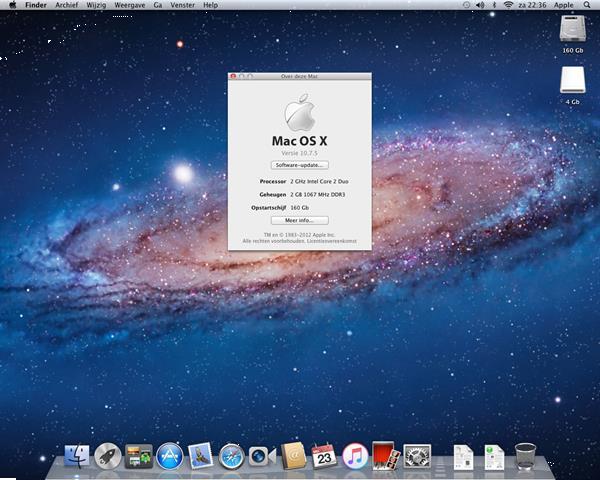Open FaceTime camera icon in Dock
The height and width of the screenshot is (480, 600).
click(262, 456)
